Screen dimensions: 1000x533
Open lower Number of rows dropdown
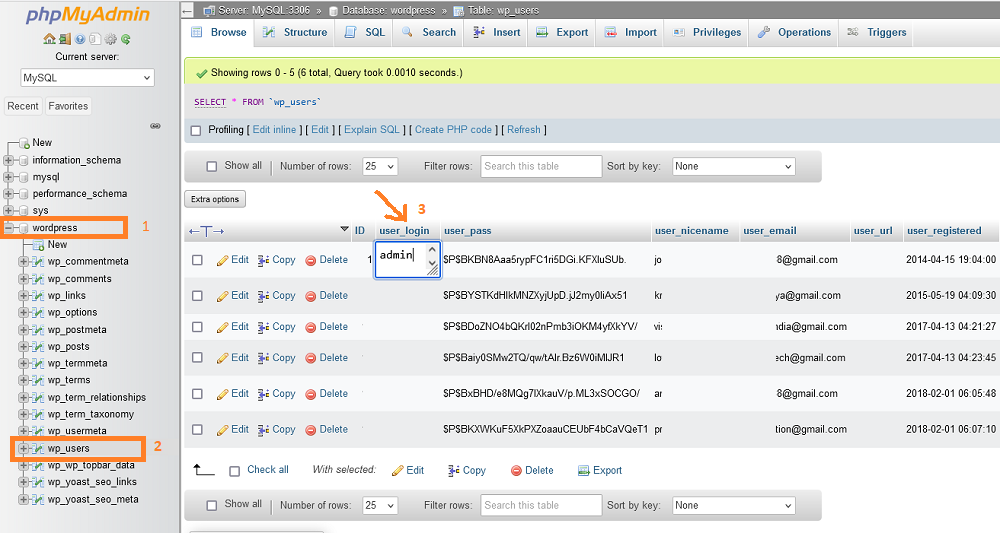(380, 505)
